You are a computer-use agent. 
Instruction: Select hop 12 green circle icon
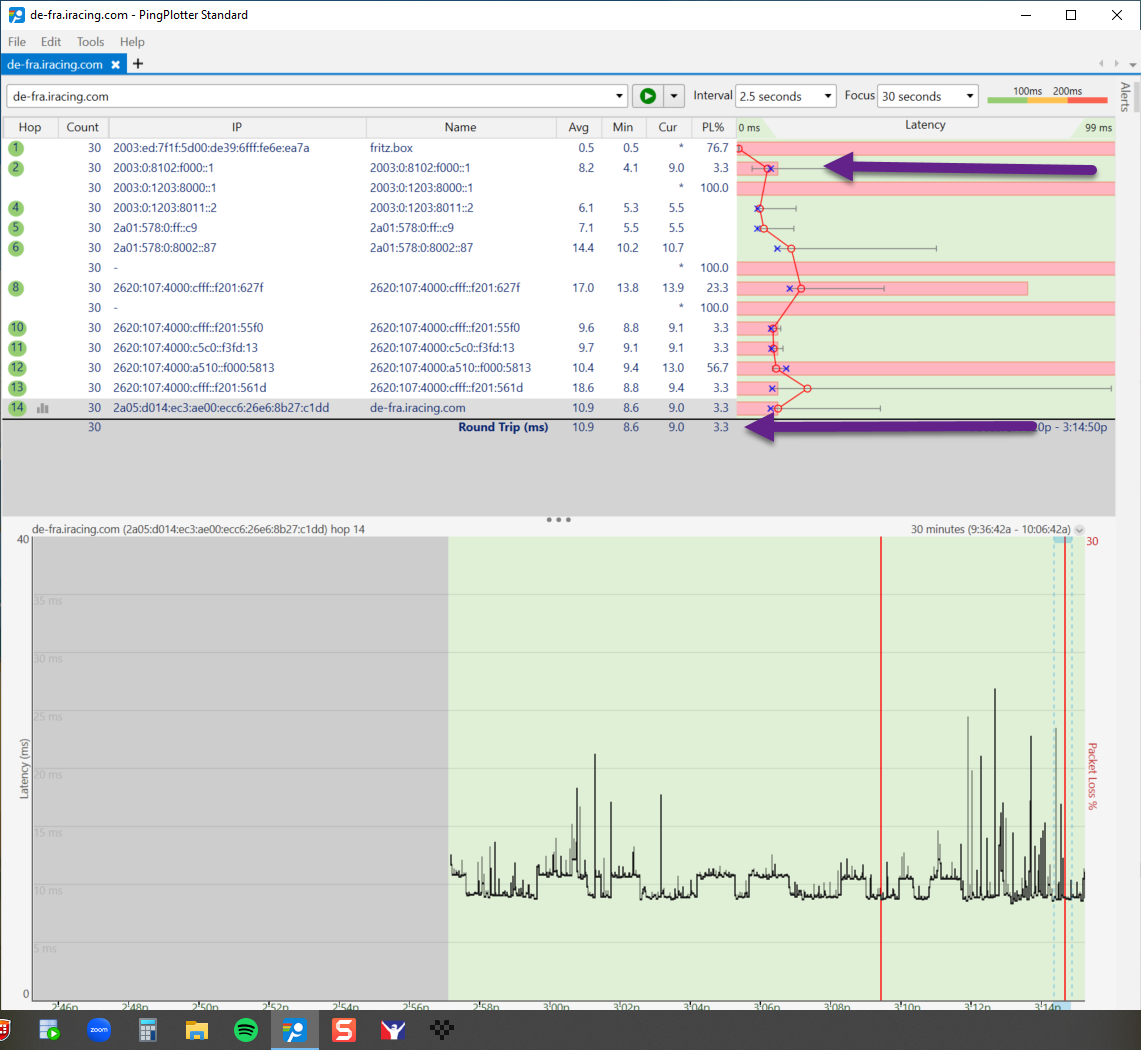click(x=17, y=368)
